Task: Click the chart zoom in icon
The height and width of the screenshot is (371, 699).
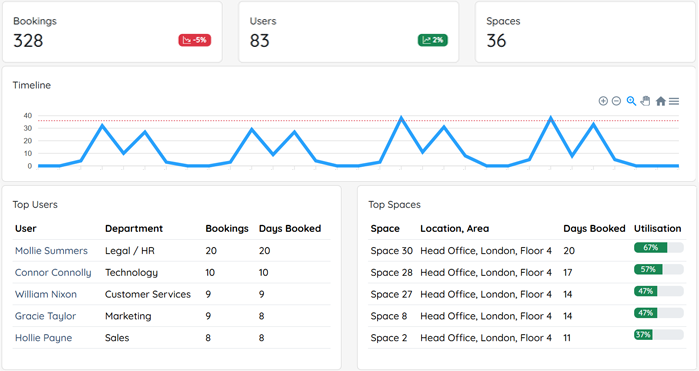Action: pos(603,101)
